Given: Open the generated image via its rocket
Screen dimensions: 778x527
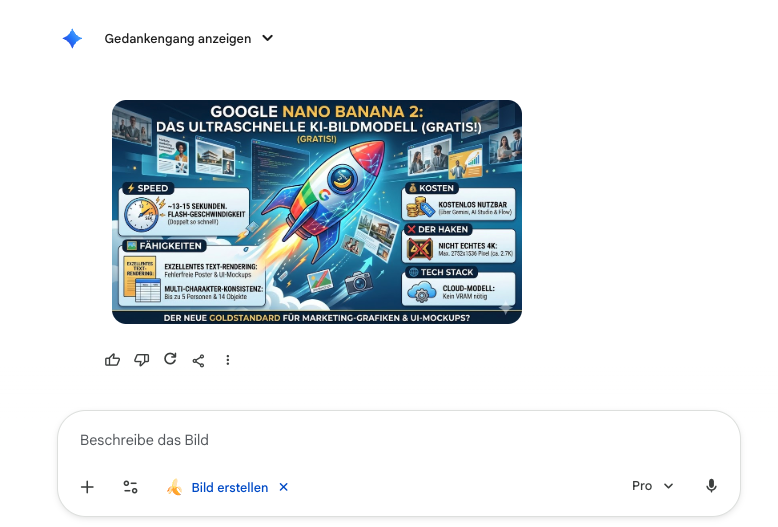Looking at the screenshot, I should [325, 198].
